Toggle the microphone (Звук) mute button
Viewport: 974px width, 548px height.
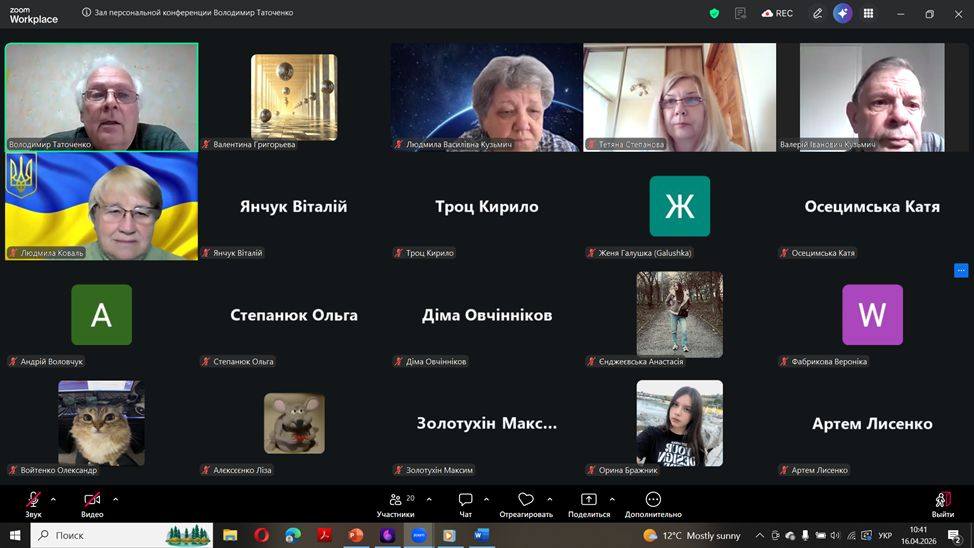coord(33,500)
